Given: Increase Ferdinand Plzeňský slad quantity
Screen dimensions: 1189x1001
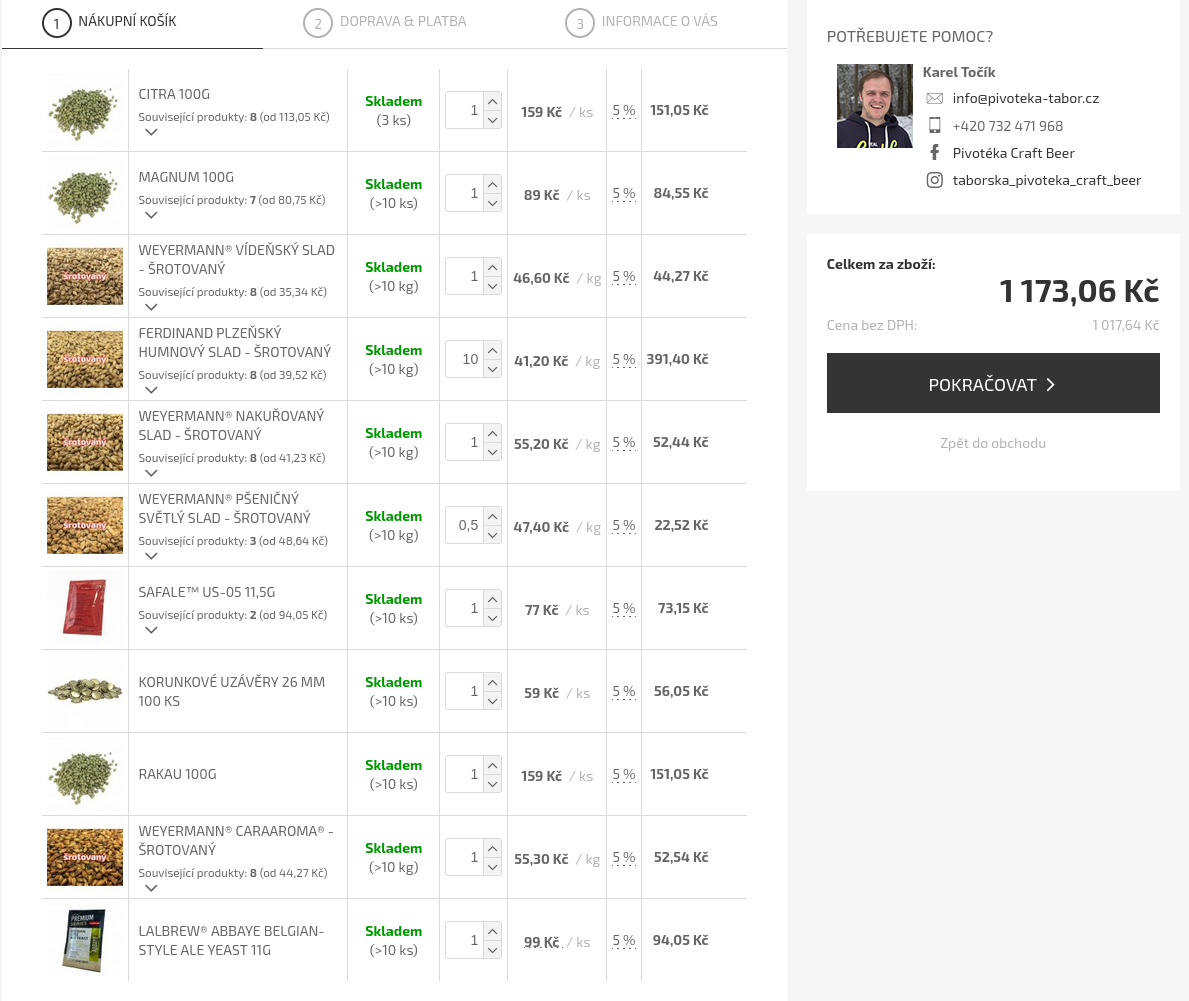Looking at the screenshot, I should pyautogui.click(x=492, y=350).
